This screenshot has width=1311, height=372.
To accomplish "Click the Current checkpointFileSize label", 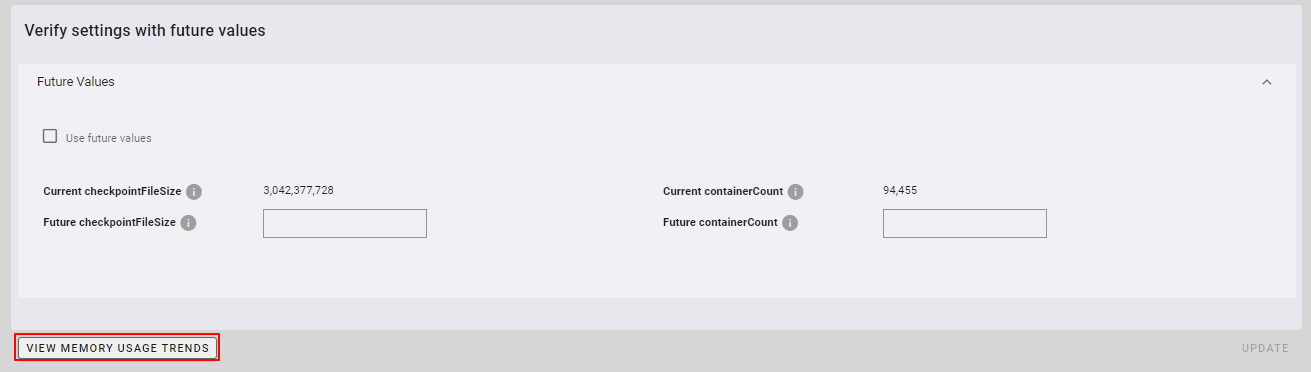I will pyautogui.click(x=112, y=191).
